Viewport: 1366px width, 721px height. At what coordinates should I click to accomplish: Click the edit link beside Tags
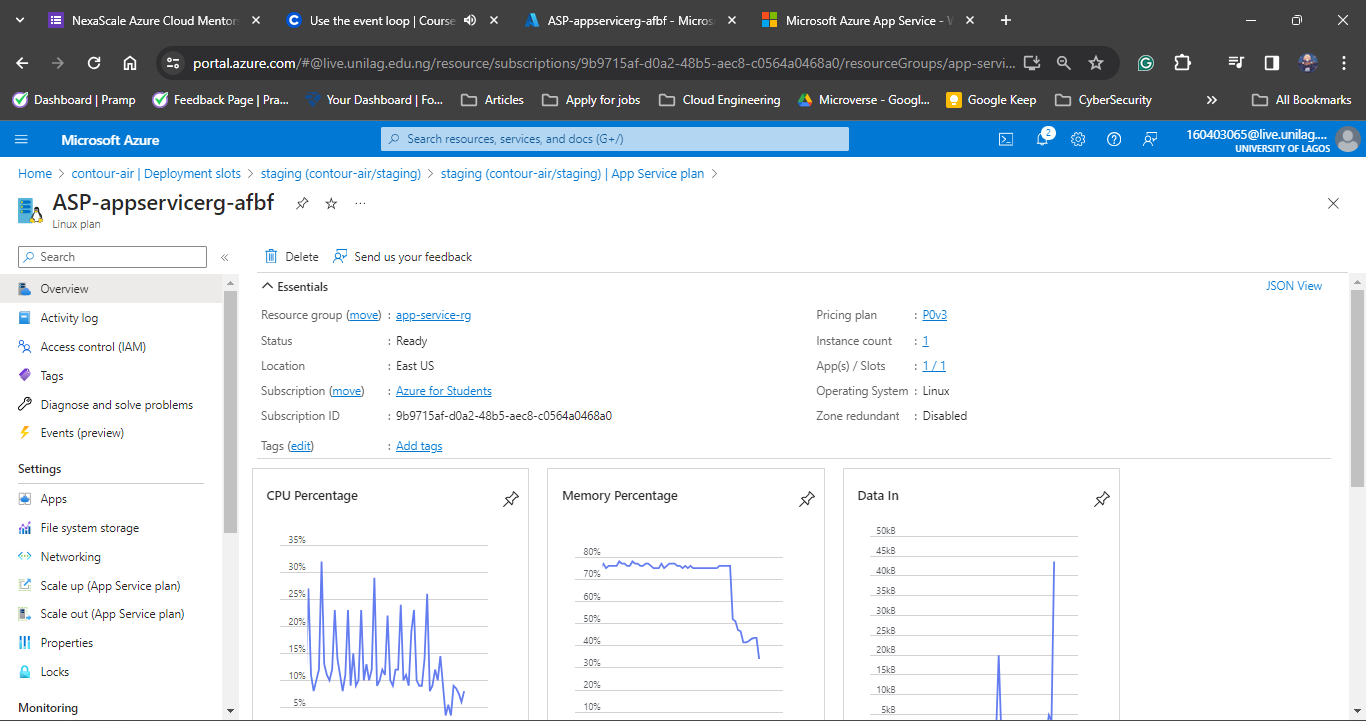(301, 446)
